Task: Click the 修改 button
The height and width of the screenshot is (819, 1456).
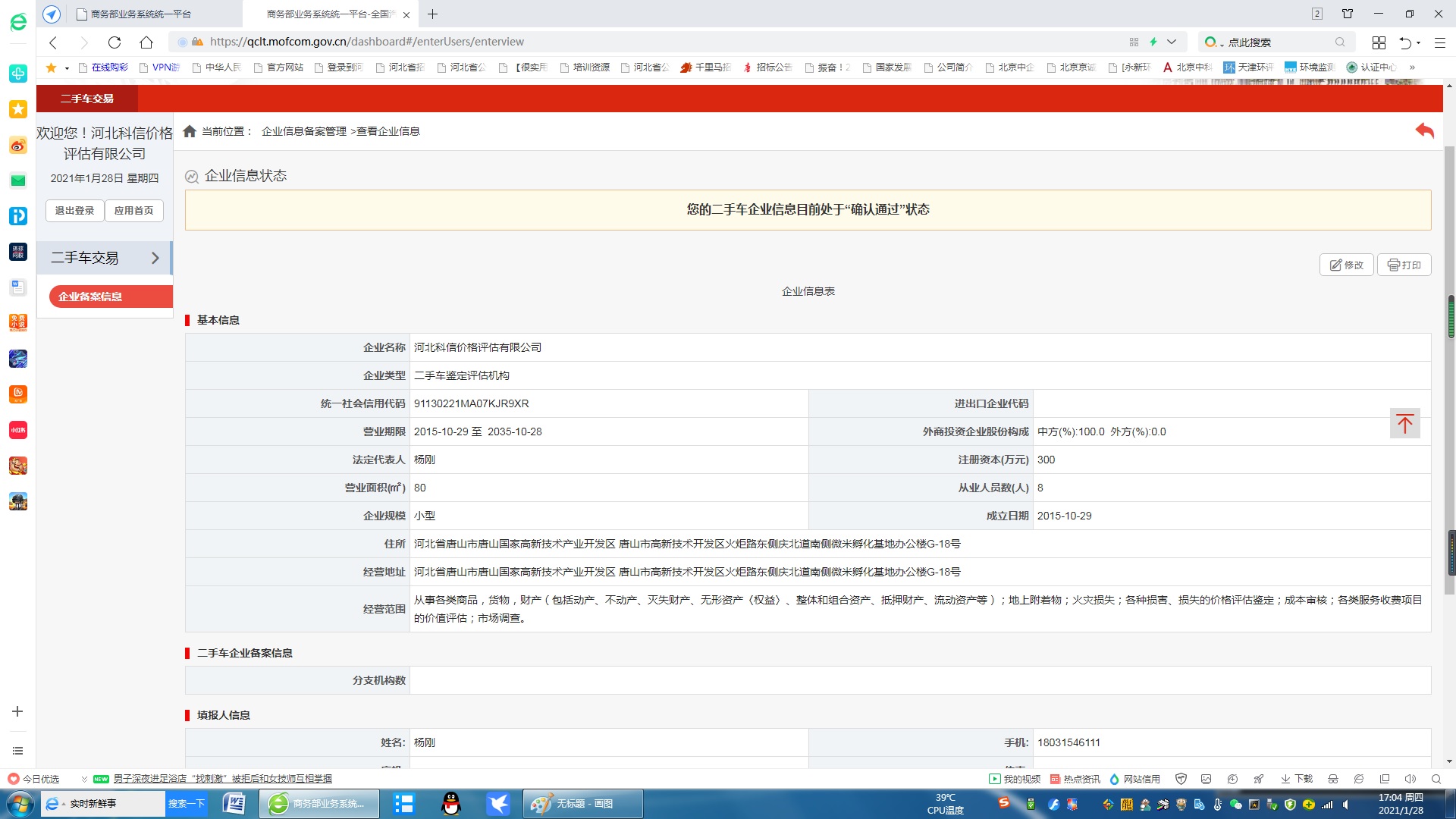Action: pyautogui.click(x=1346, y=265)
